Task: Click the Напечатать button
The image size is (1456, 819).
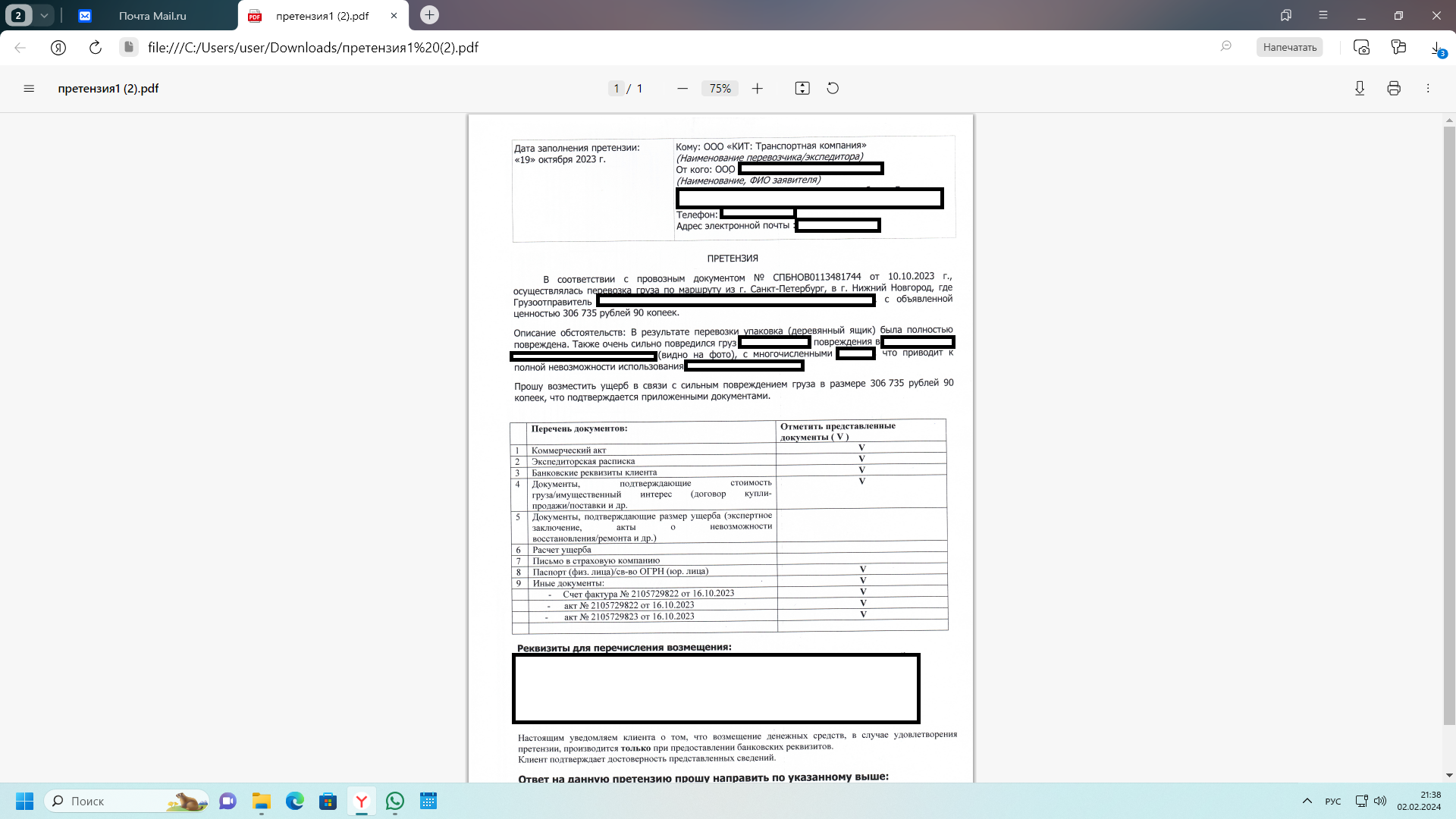Action: 1289,48
